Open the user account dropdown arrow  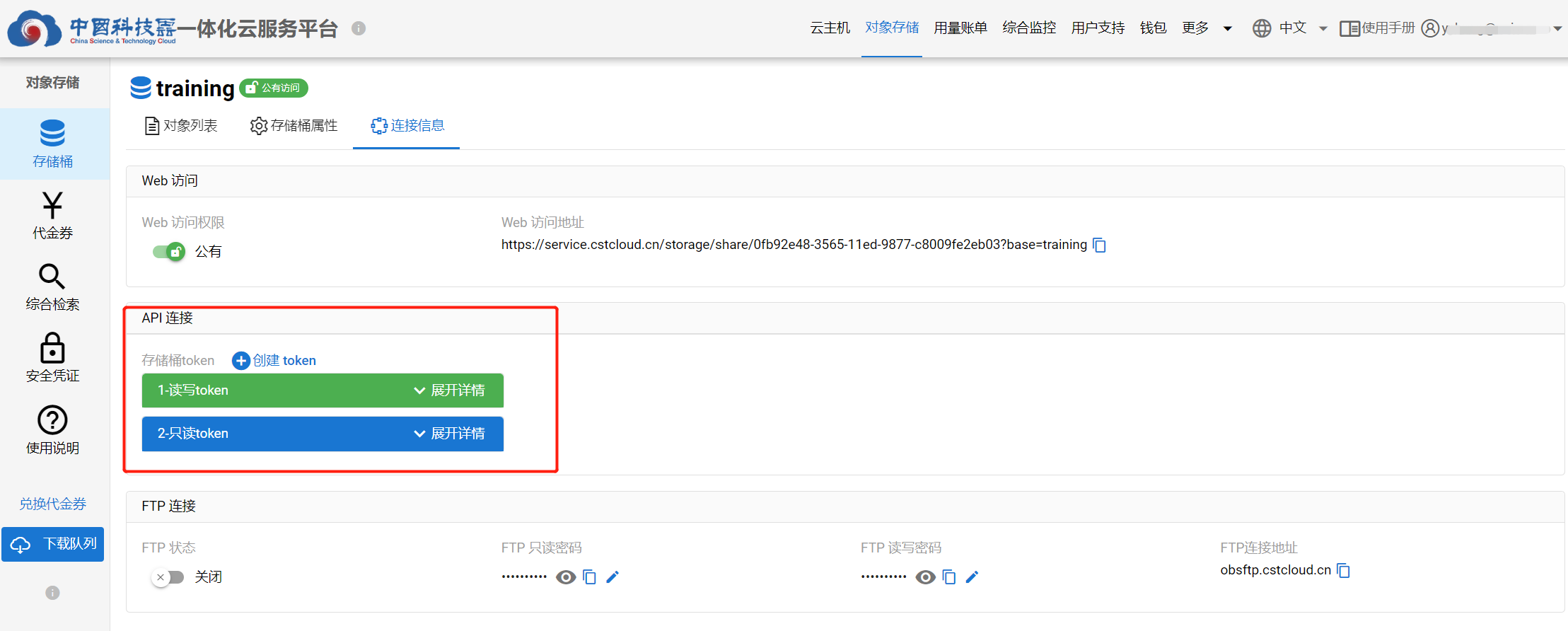[x=1557, y=29]
